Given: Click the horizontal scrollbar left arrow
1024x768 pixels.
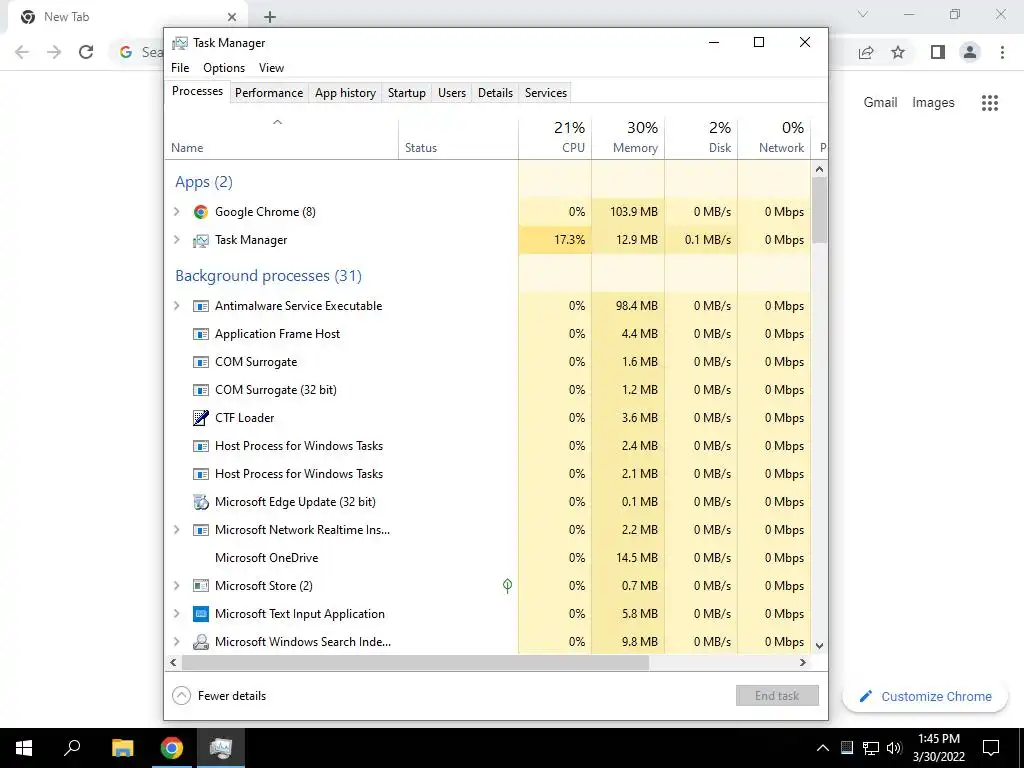Looking at the screenshot, I should point(173,662).
